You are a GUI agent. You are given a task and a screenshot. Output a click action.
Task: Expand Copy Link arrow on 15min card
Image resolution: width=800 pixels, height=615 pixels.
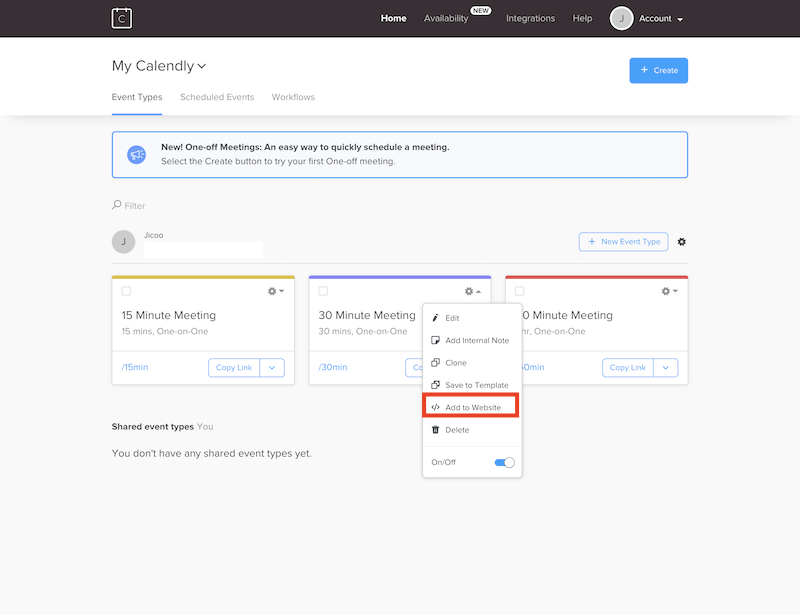coord(272,367)
